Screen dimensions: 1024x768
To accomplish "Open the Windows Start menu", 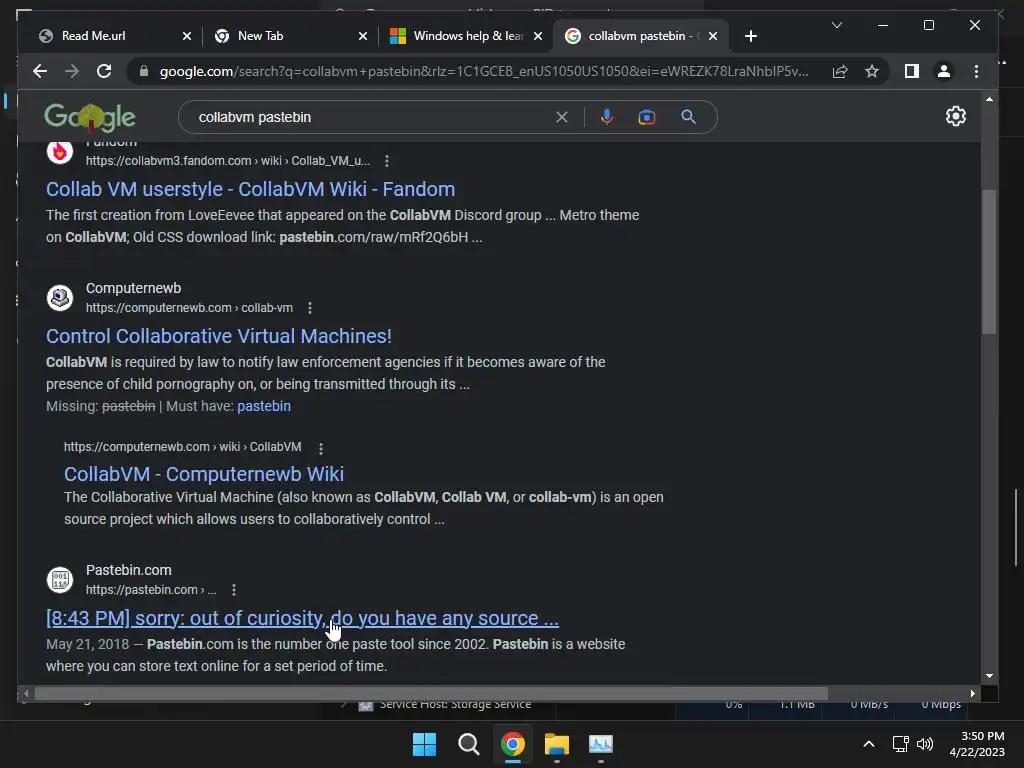I will pos(424,744).
